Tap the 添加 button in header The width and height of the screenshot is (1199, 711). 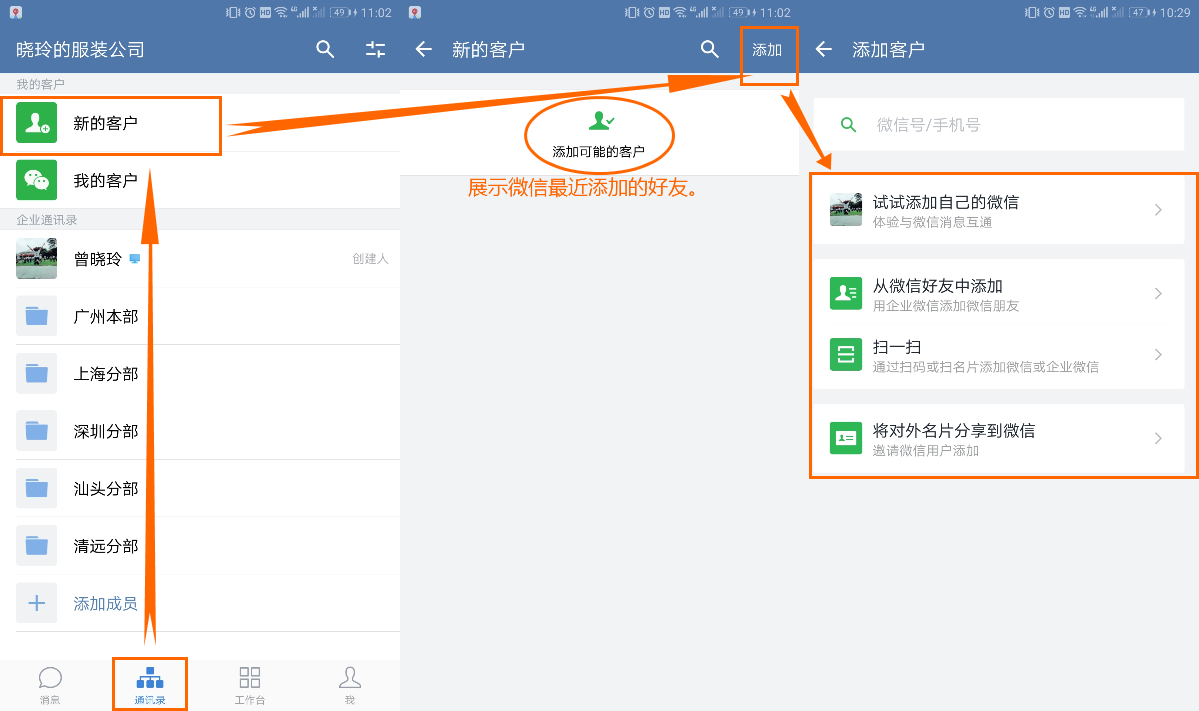click(767, 50)
